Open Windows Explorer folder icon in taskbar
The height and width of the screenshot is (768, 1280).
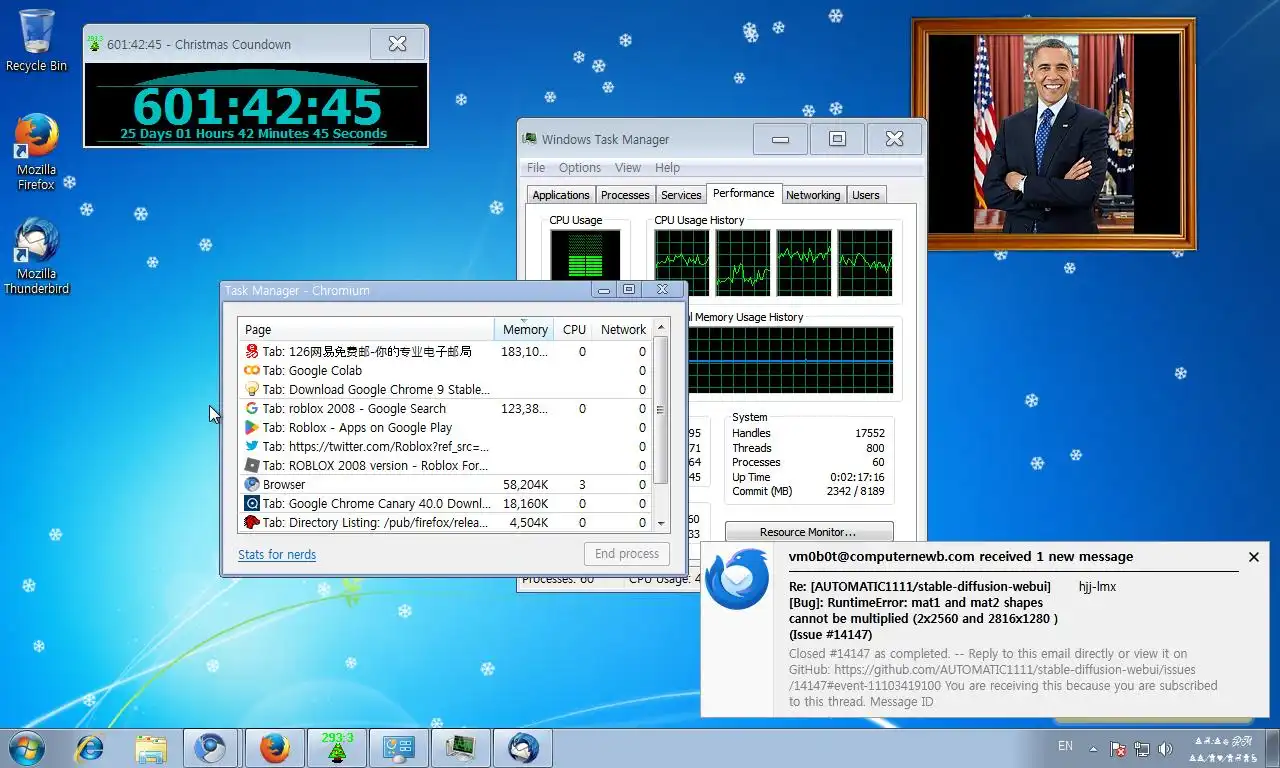pyautogui.click(x=151, y=748)
